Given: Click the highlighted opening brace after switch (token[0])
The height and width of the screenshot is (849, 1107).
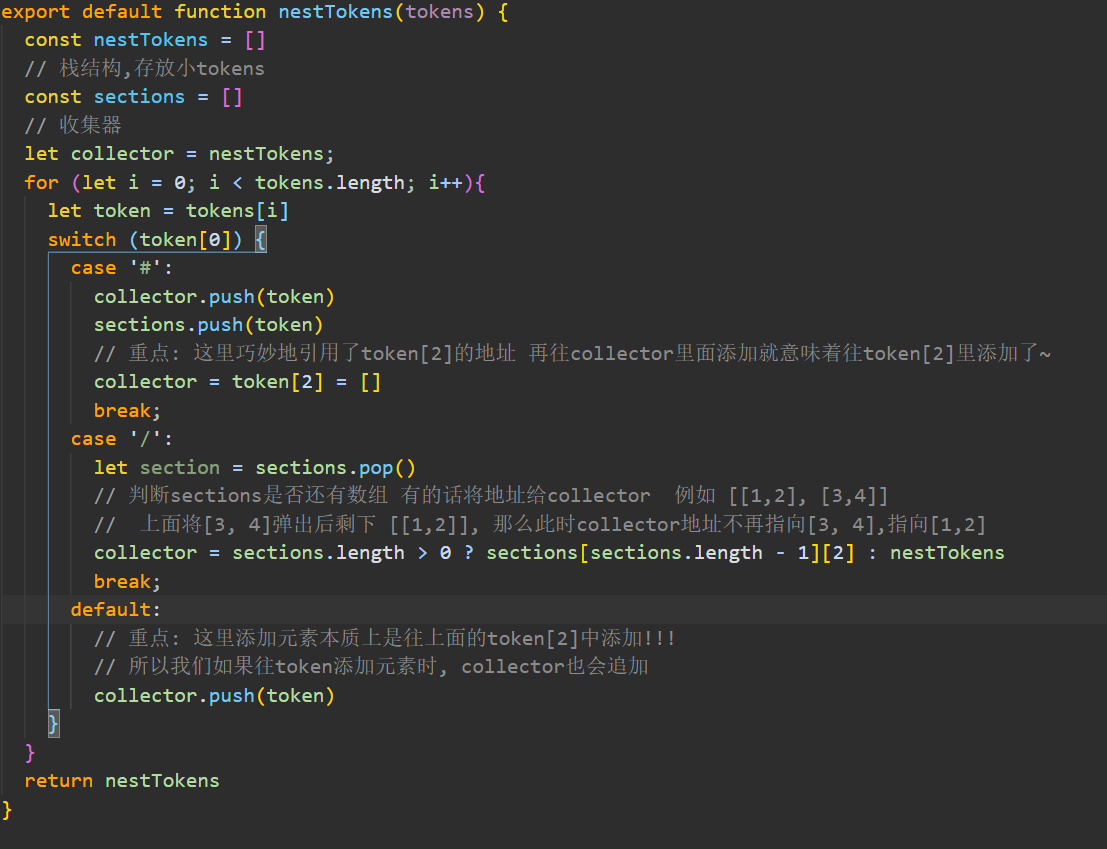Looking at the screenshot, I should tap(260, 240).
